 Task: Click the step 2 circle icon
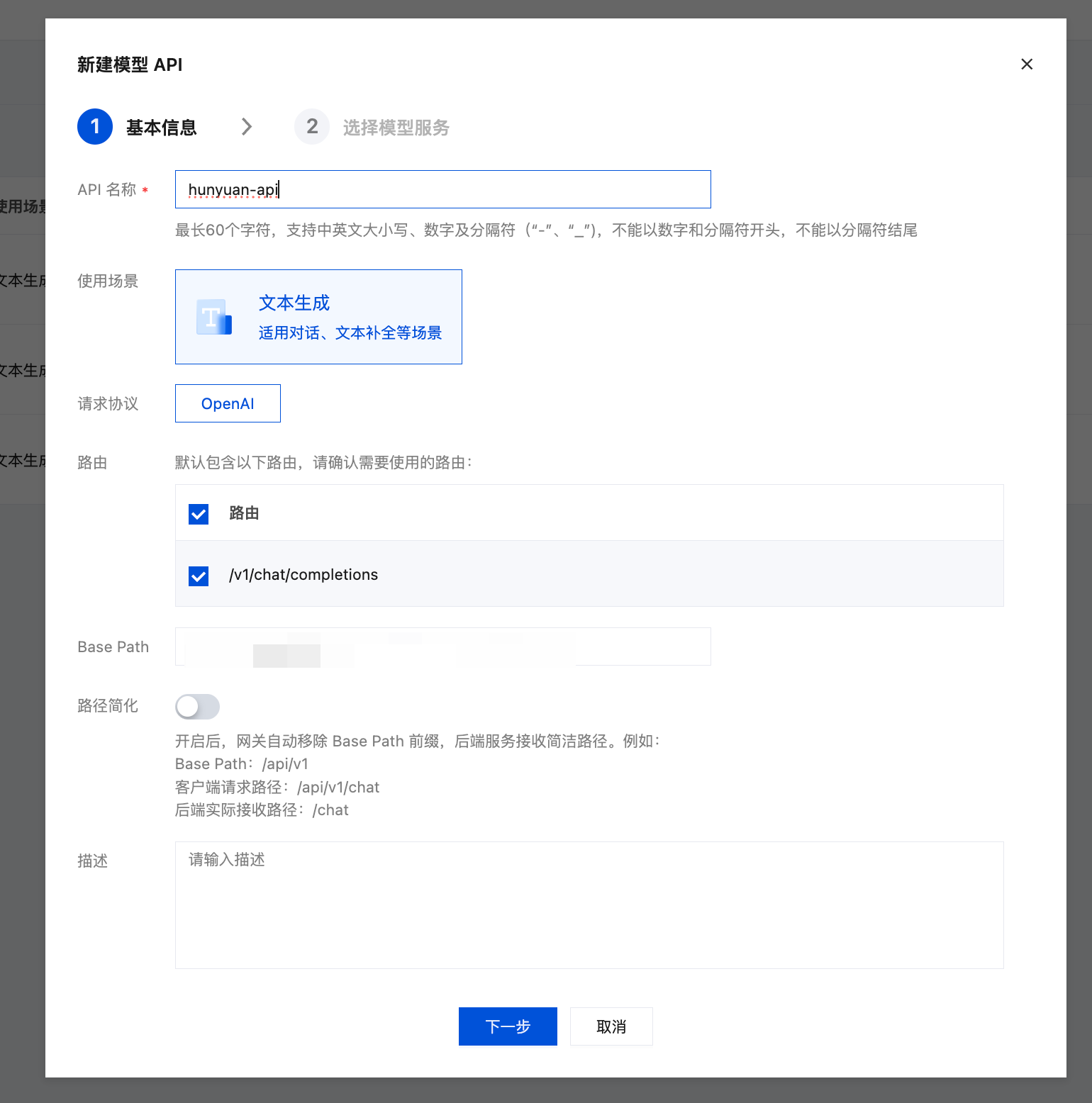pos(312,127)
